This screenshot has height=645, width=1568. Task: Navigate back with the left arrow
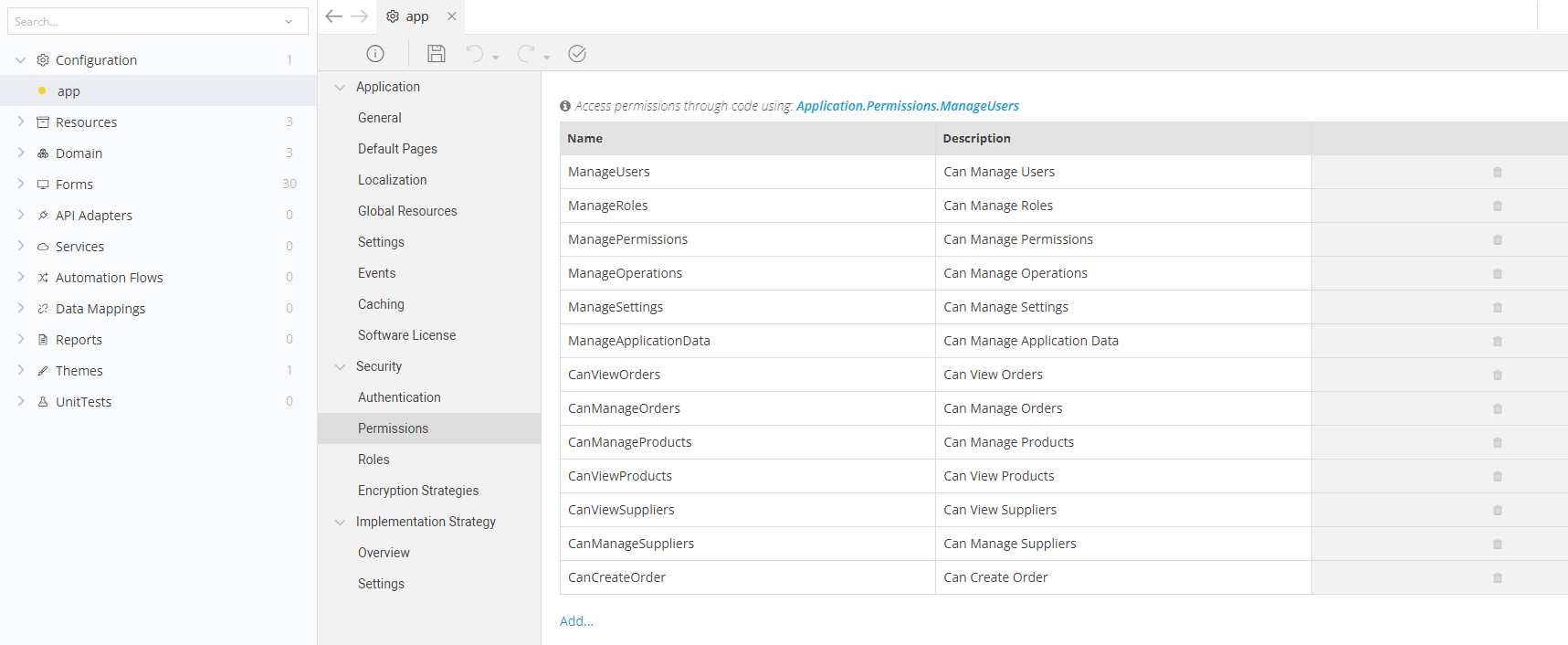pos(333,16)
